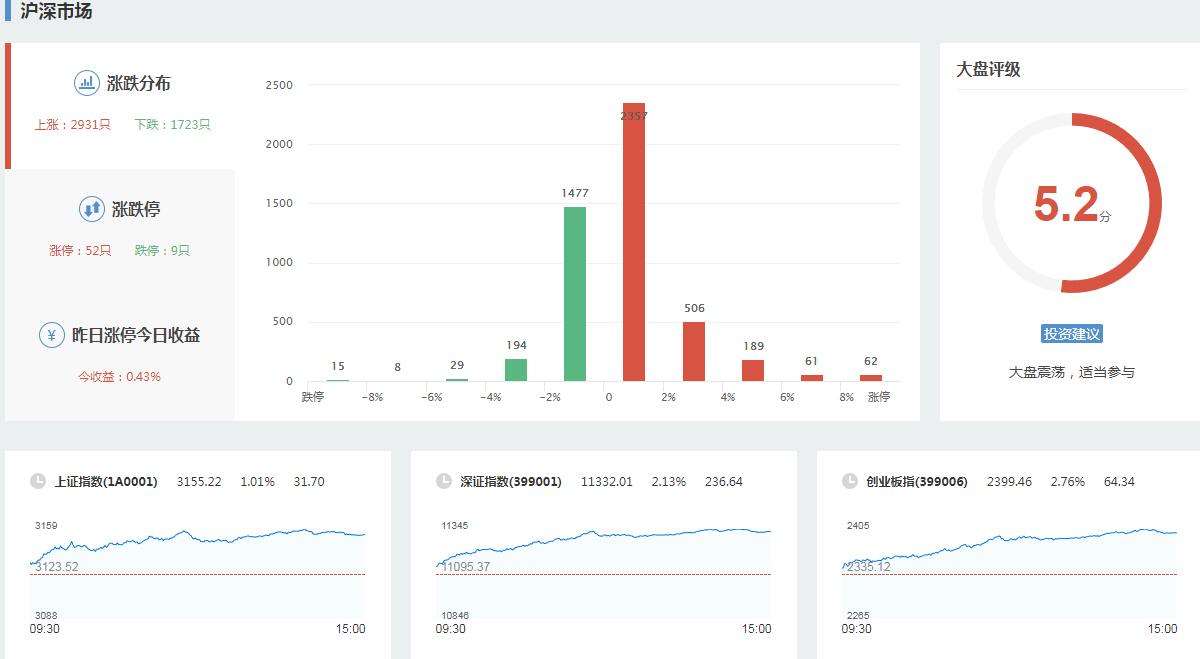Click the 上证指数 intraday line chart
This screenshot has height=659, width=1200.
pyautogui.click(x=198, y=570)
